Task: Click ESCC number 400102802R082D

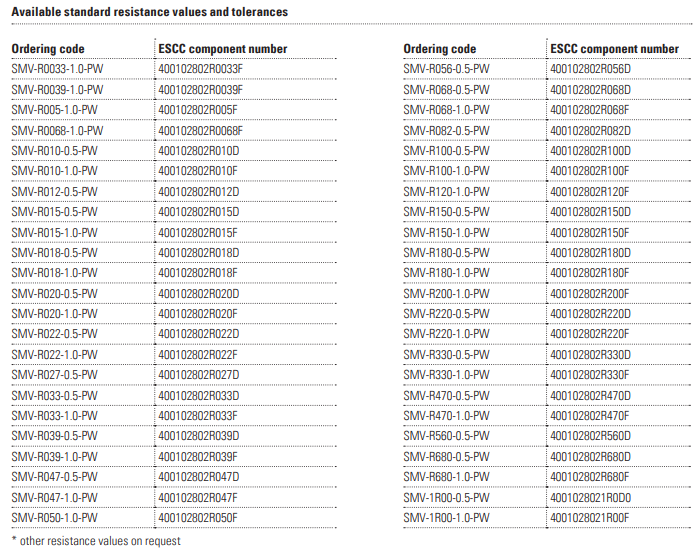Action: 591,130
